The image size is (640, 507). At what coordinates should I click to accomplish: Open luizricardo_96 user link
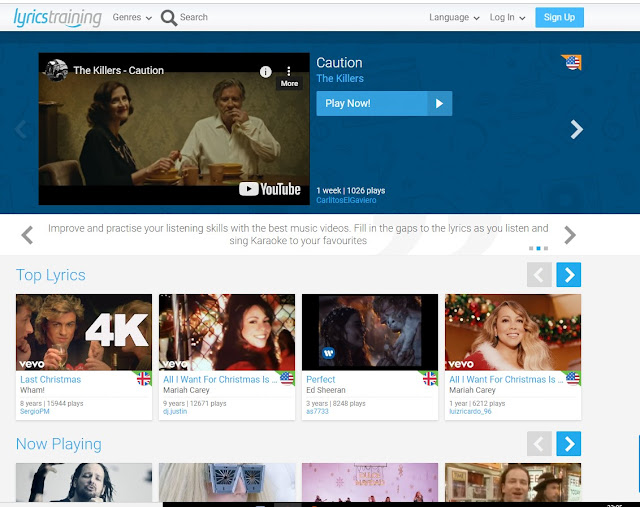(x=470, y=411)
